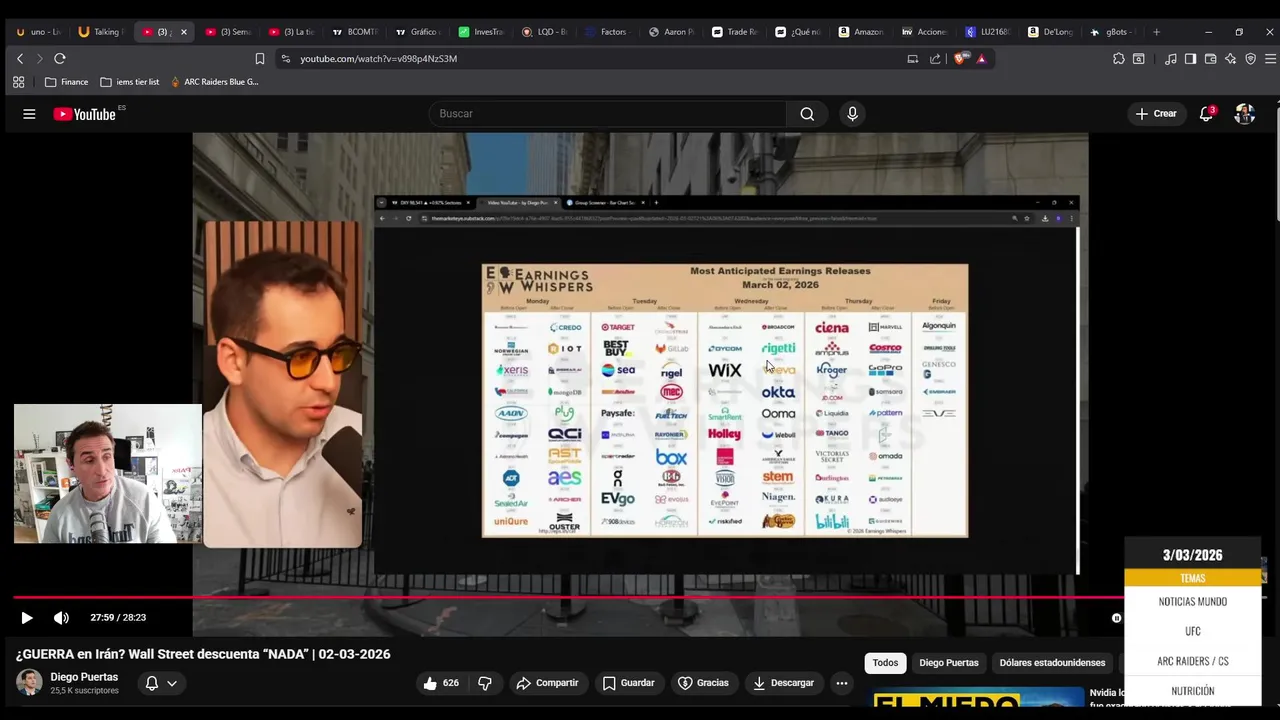Open the account avatar menu
1280x720 pixels.
1244,114
